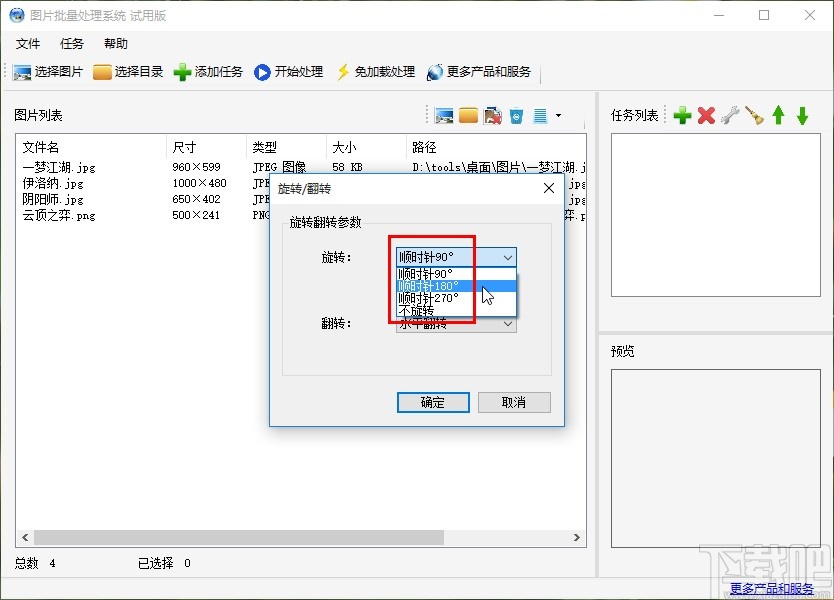Click the green plus icon in 任务列表
834x600 pixels.
[682, 114]
